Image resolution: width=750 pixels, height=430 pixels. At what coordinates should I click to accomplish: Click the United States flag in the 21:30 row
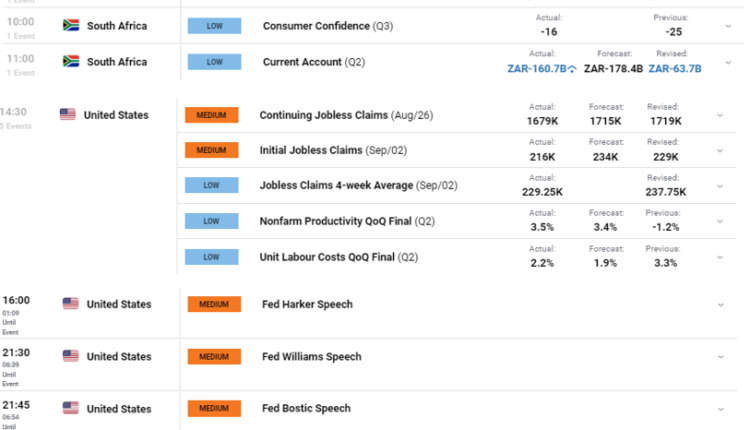click(x=71, y=356)
